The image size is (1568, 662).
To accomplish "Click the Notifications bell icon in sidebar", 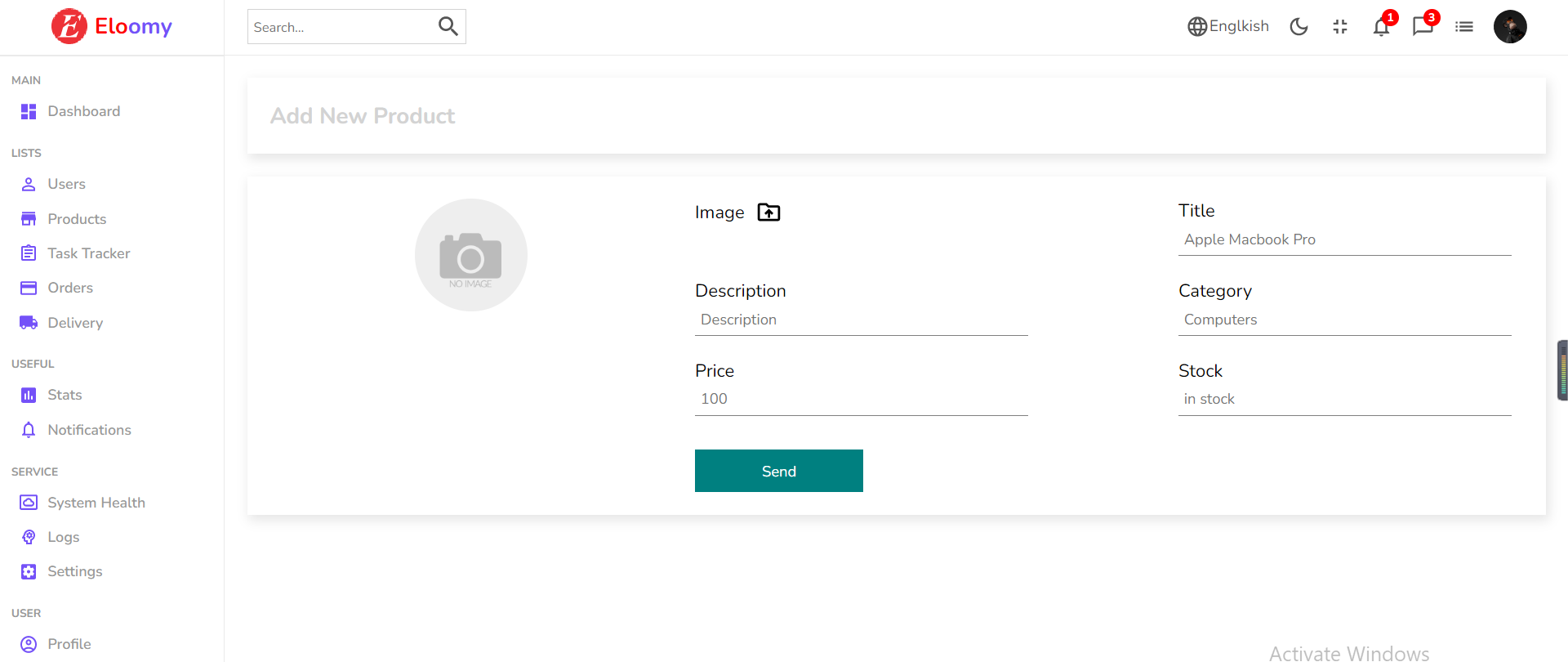I will click(28, 429).
